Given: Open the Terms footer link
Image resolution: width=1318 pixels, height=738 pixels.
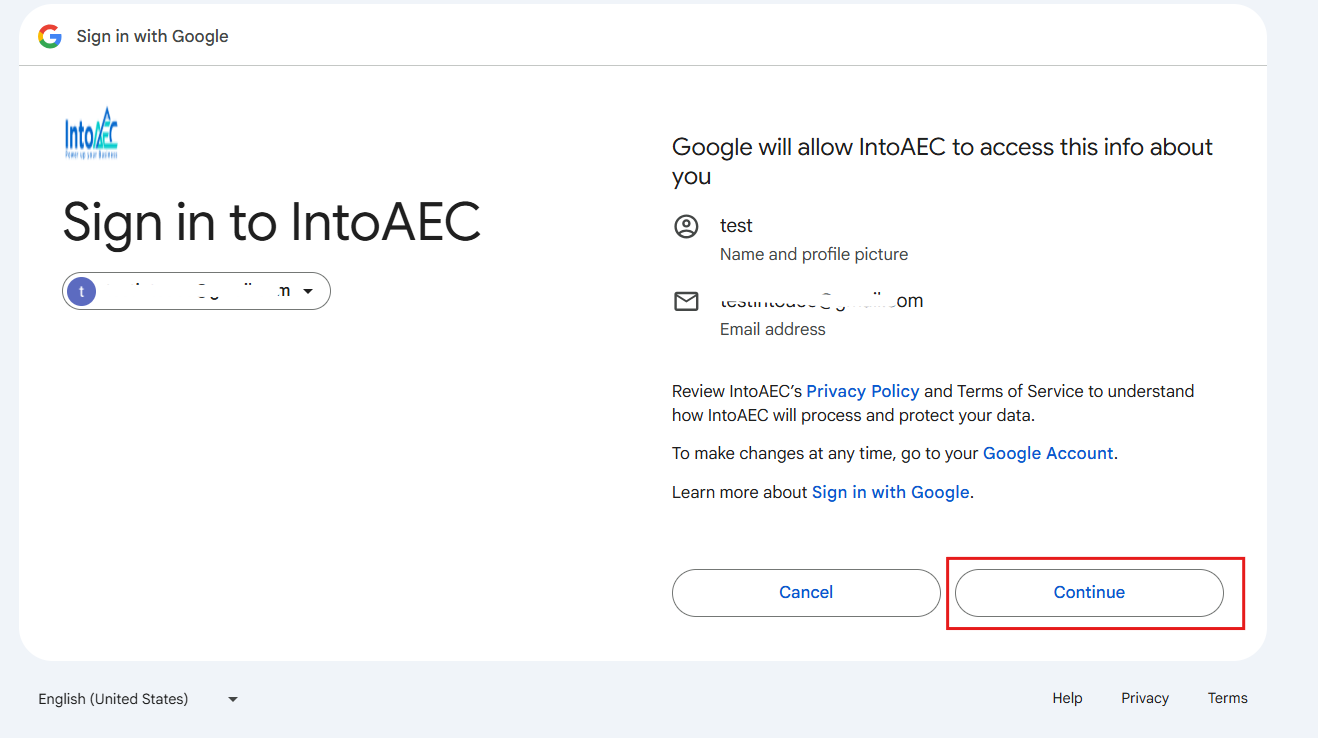Looking at the screenshot, I should (x=1227, y=698).
